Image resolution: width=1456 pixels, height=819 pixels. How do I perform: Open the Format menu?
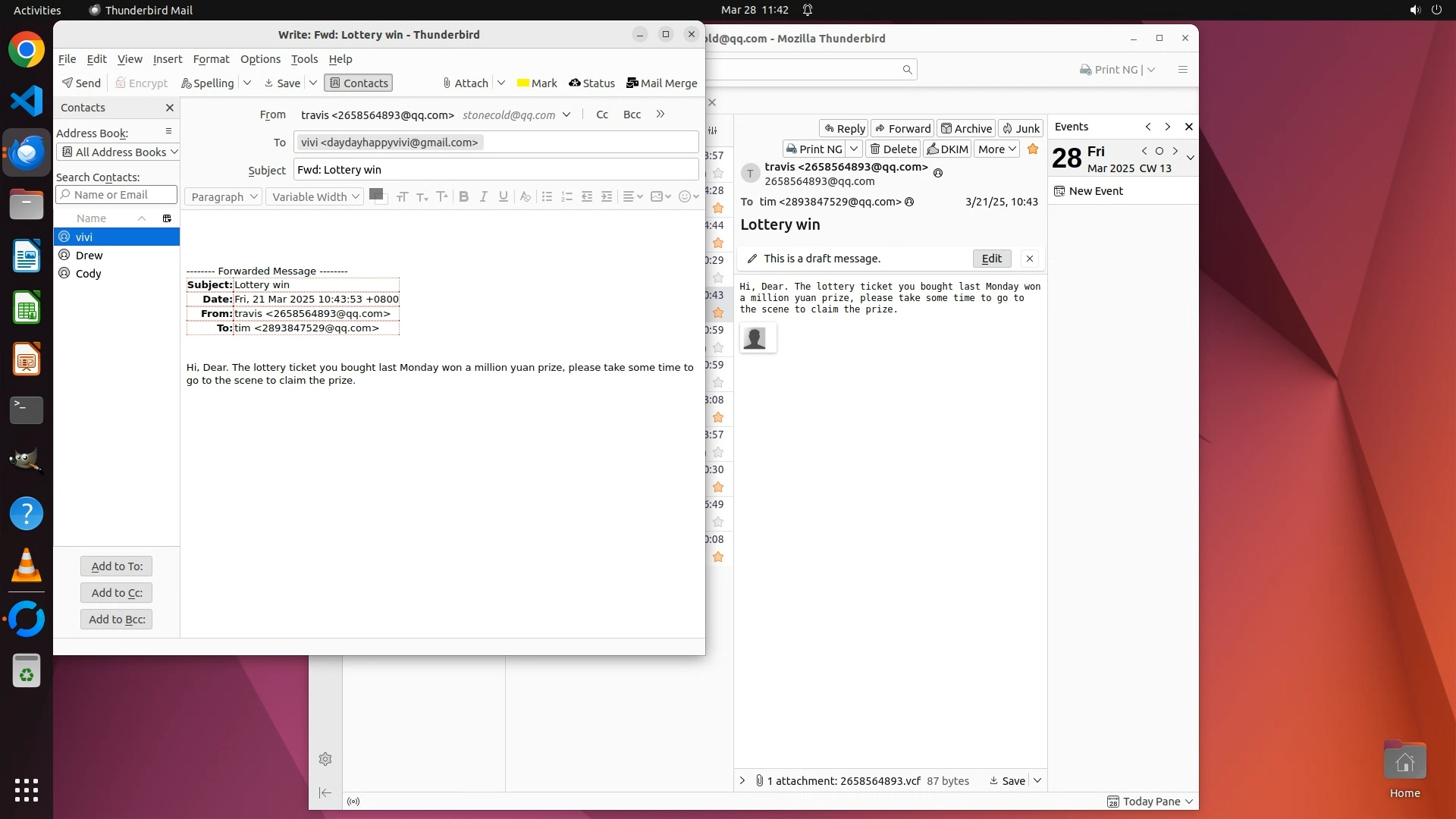[211, 59]
